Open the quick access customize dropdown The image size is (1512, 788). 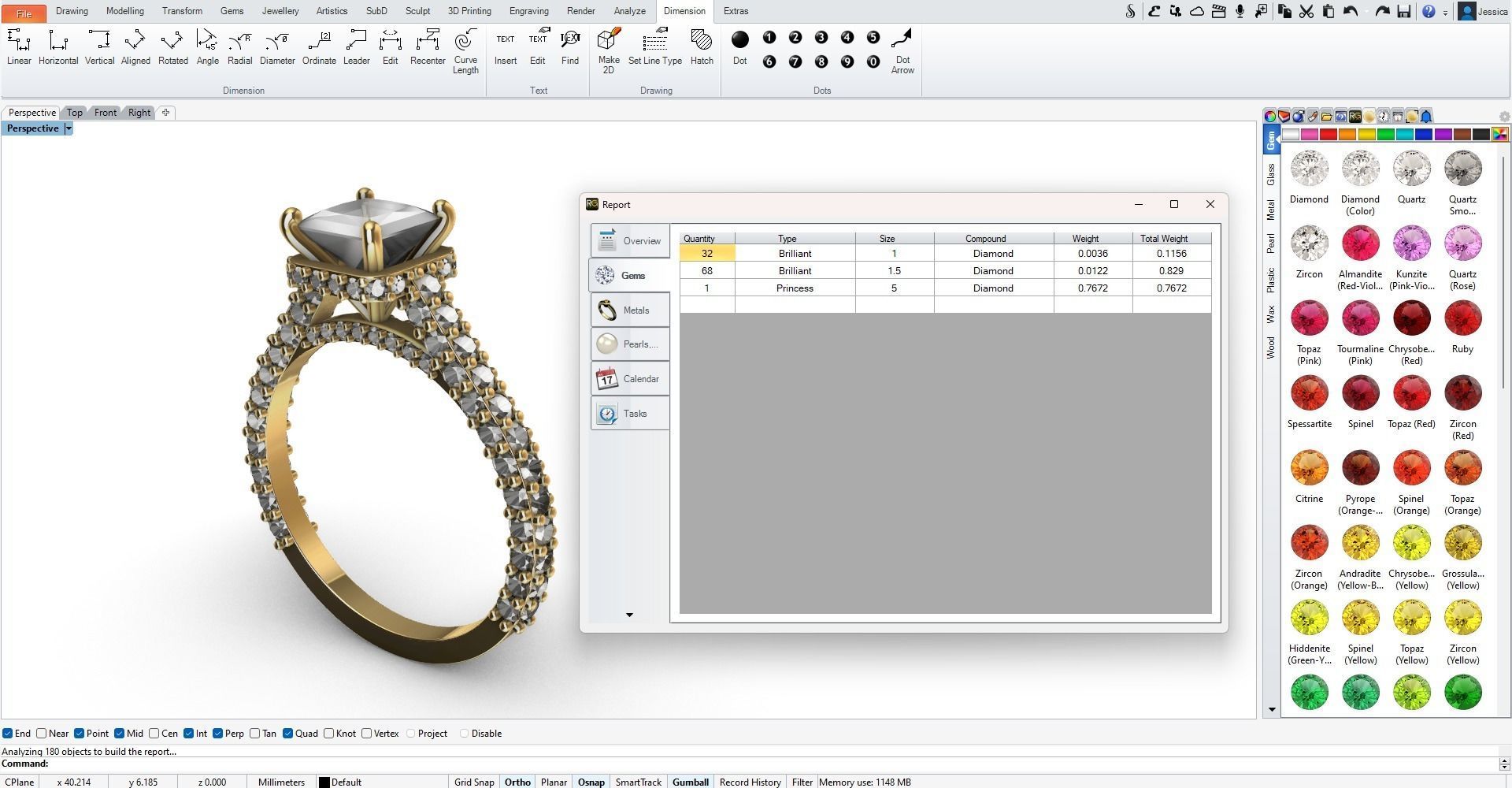coord(1445,13)
